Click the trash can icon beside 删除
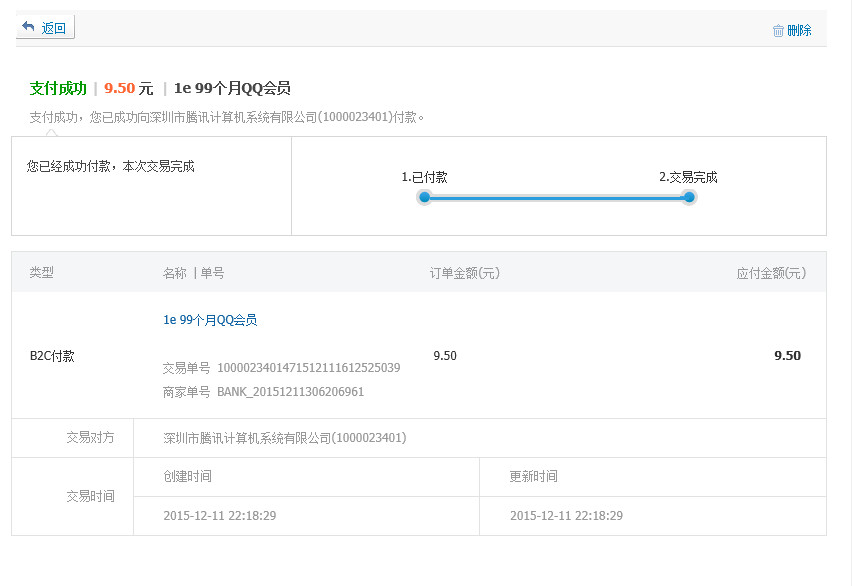Screen dimensions: 852x586 [778, 30]
